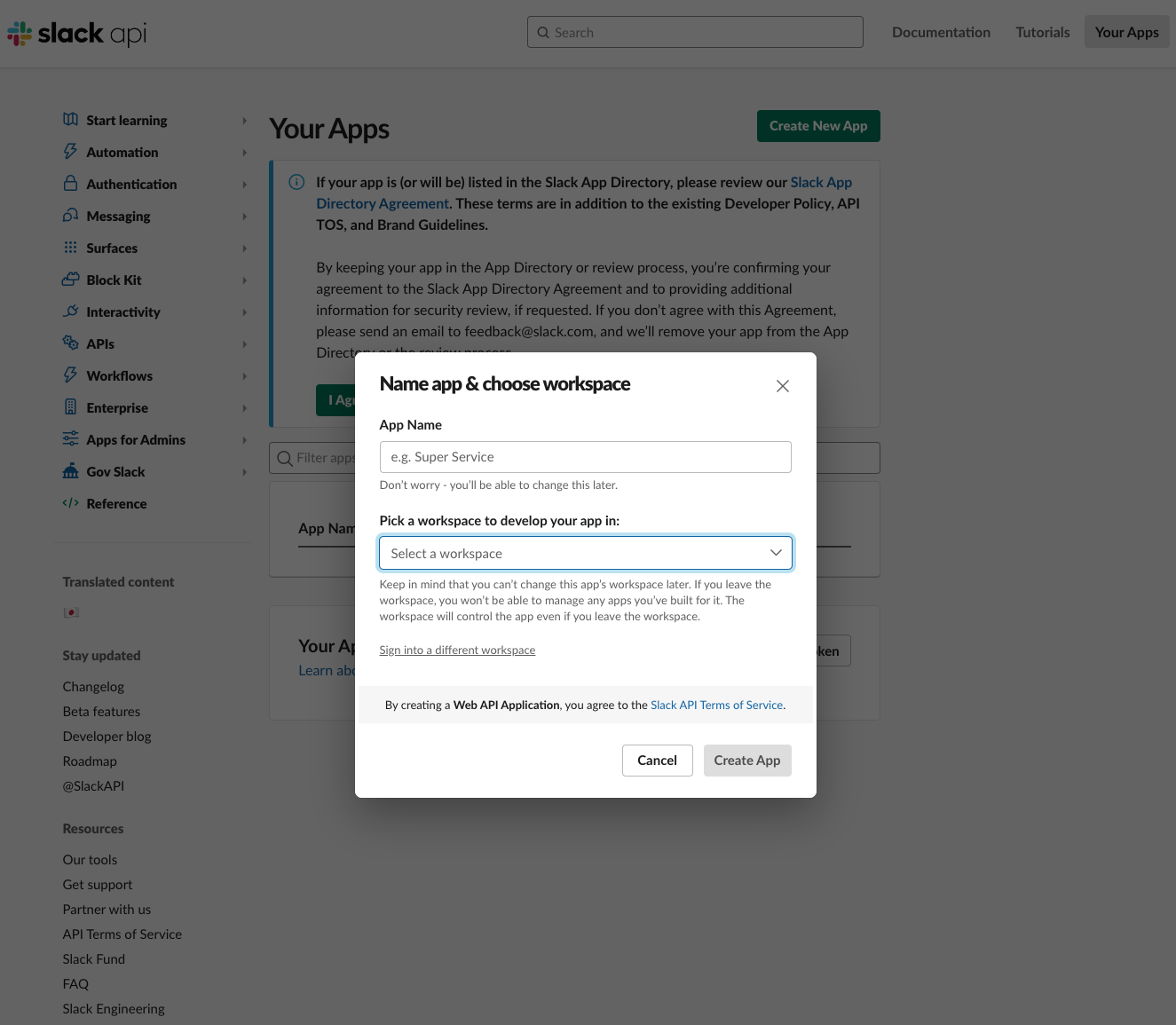Click the Create App button
The height and width of the screenshot is (1025, 1176).
pos(747,761)
